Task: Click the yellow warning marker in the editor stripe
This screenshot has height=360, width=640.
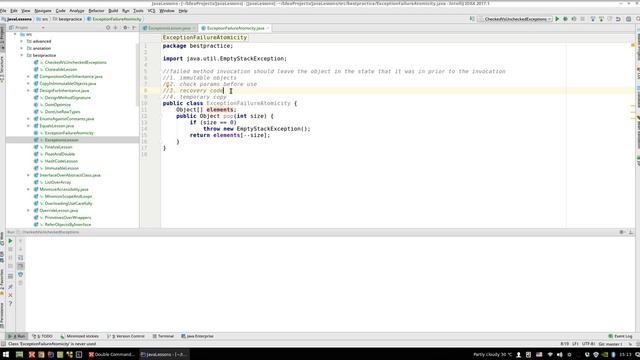Action: coord(633,45)
